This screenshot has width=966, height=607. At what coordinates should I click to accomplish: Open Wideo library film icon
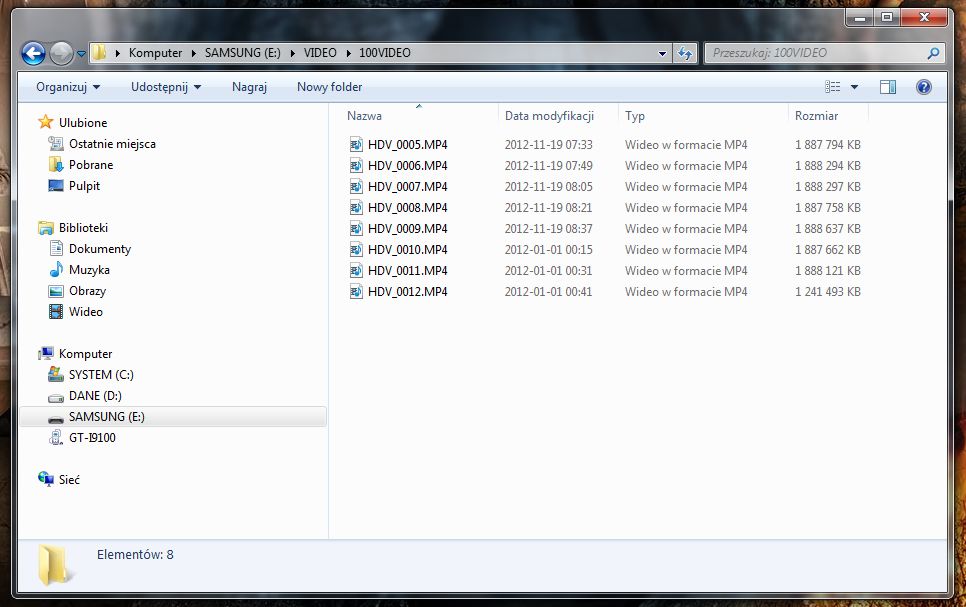click(56, 311)
